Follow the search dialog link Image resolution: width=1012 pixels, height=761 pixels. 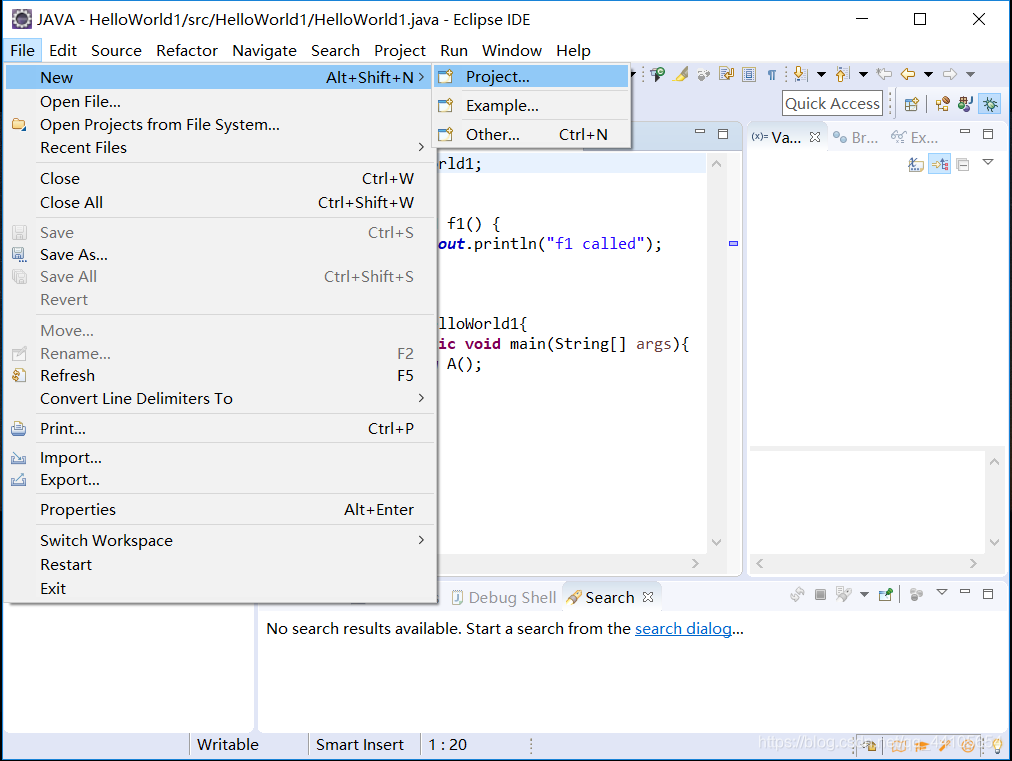(x=683, y=629)
